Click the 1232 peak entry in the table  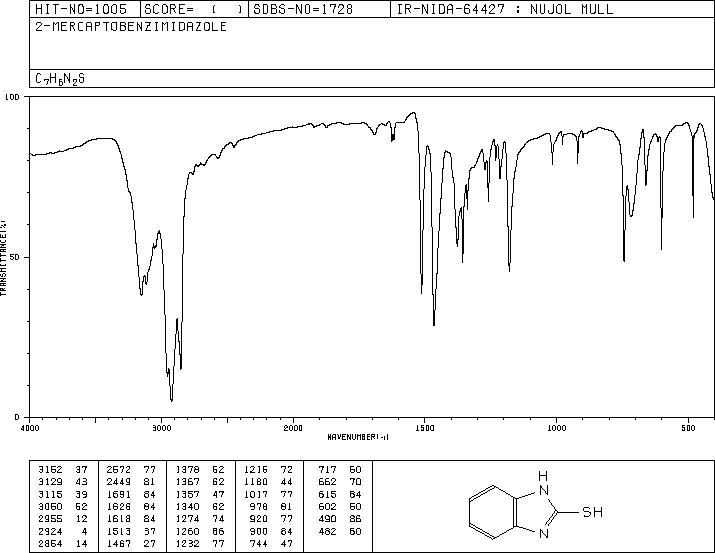(187, 543)
